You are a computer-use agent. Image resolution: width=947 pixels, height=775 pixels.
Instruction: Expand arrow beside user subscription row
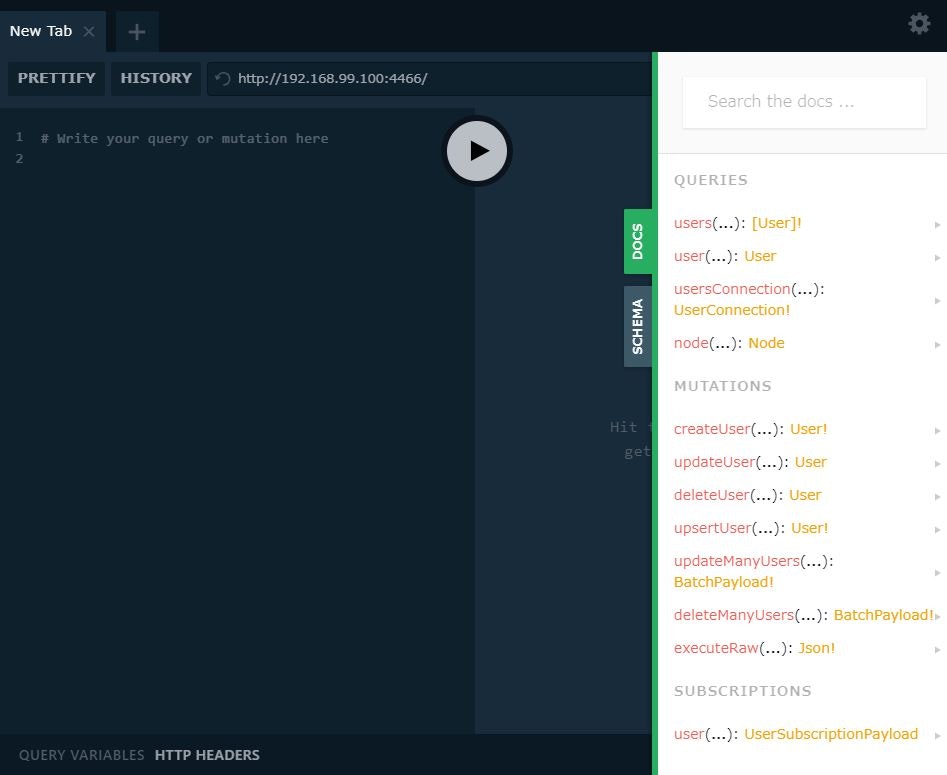click(937, 736)
